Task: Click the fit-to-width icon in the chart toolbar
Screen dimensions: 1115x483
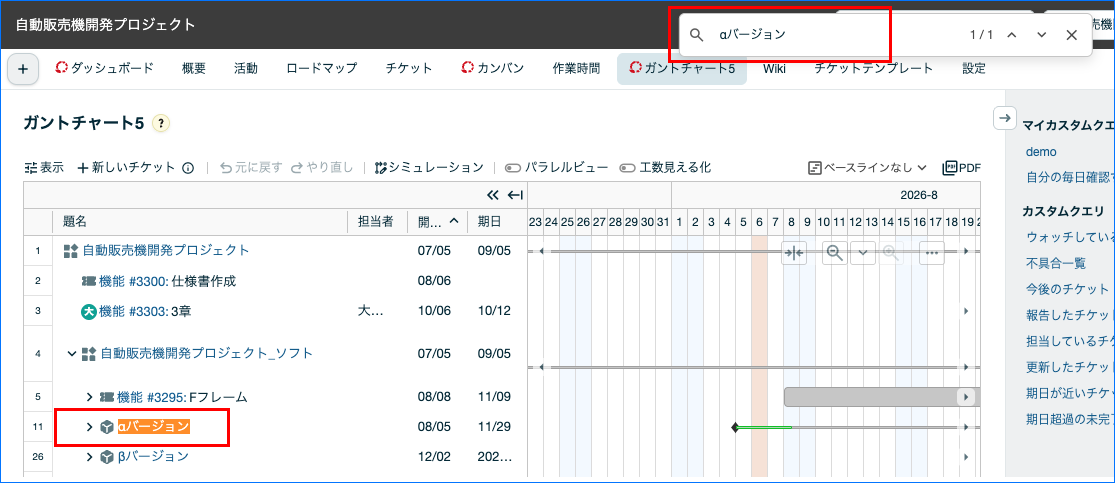Action: coord(794,253)
